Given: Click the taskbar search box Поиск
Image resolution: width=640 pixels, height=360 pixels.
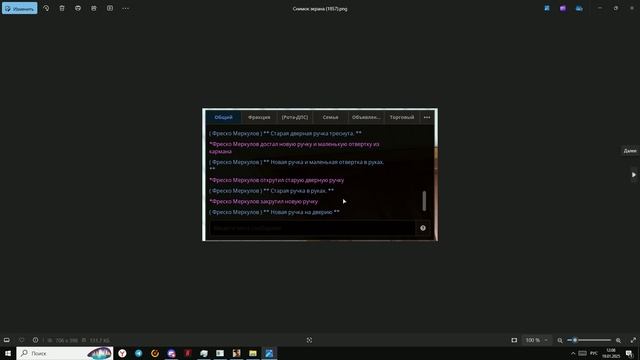Looking at the screenshot, I should (65, 353).
